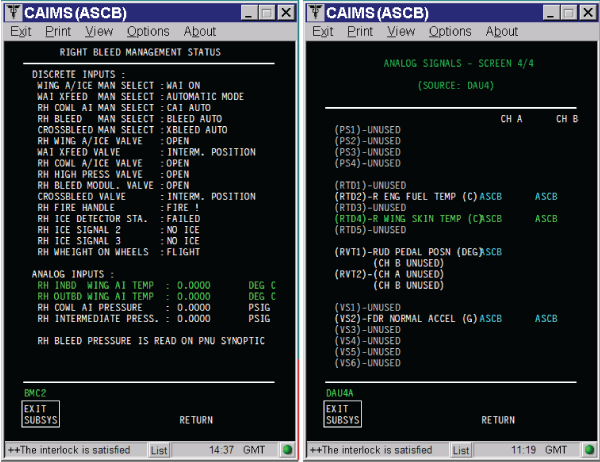Maximize the left CAIMS window

pyautogui.click(x=264, y=12)
